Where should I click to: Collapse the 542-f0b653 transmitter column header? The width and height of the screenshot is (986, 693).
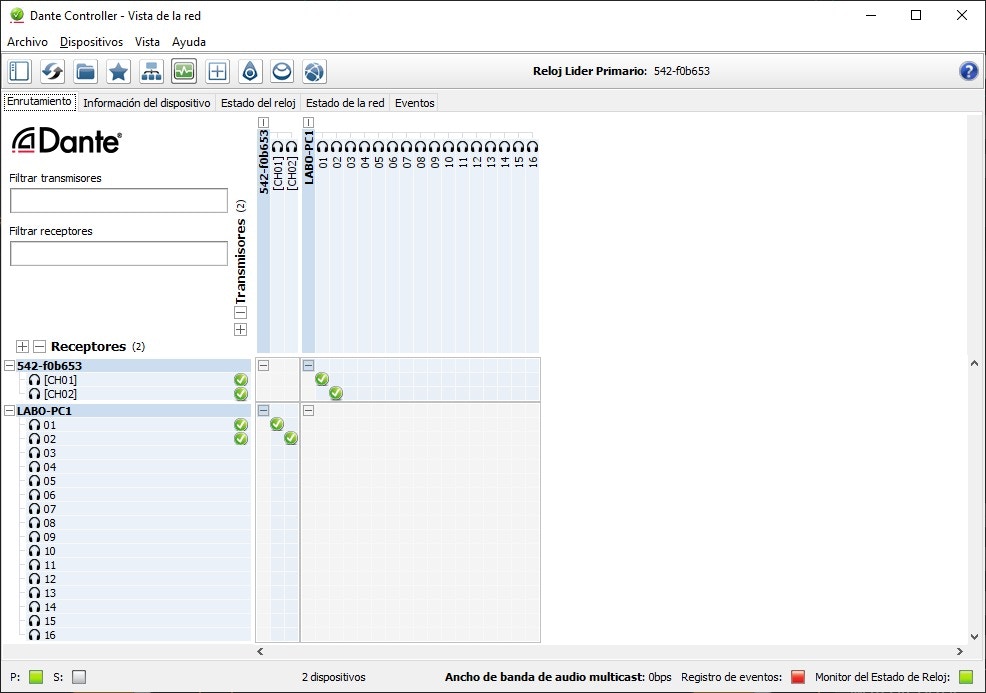[x=263, y=123]
